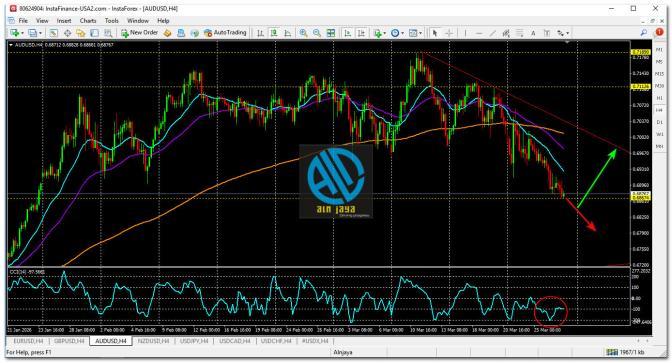672x363 pixels.
Task: Select the Equidistant Channel tool
Action: tap(506, 33)
